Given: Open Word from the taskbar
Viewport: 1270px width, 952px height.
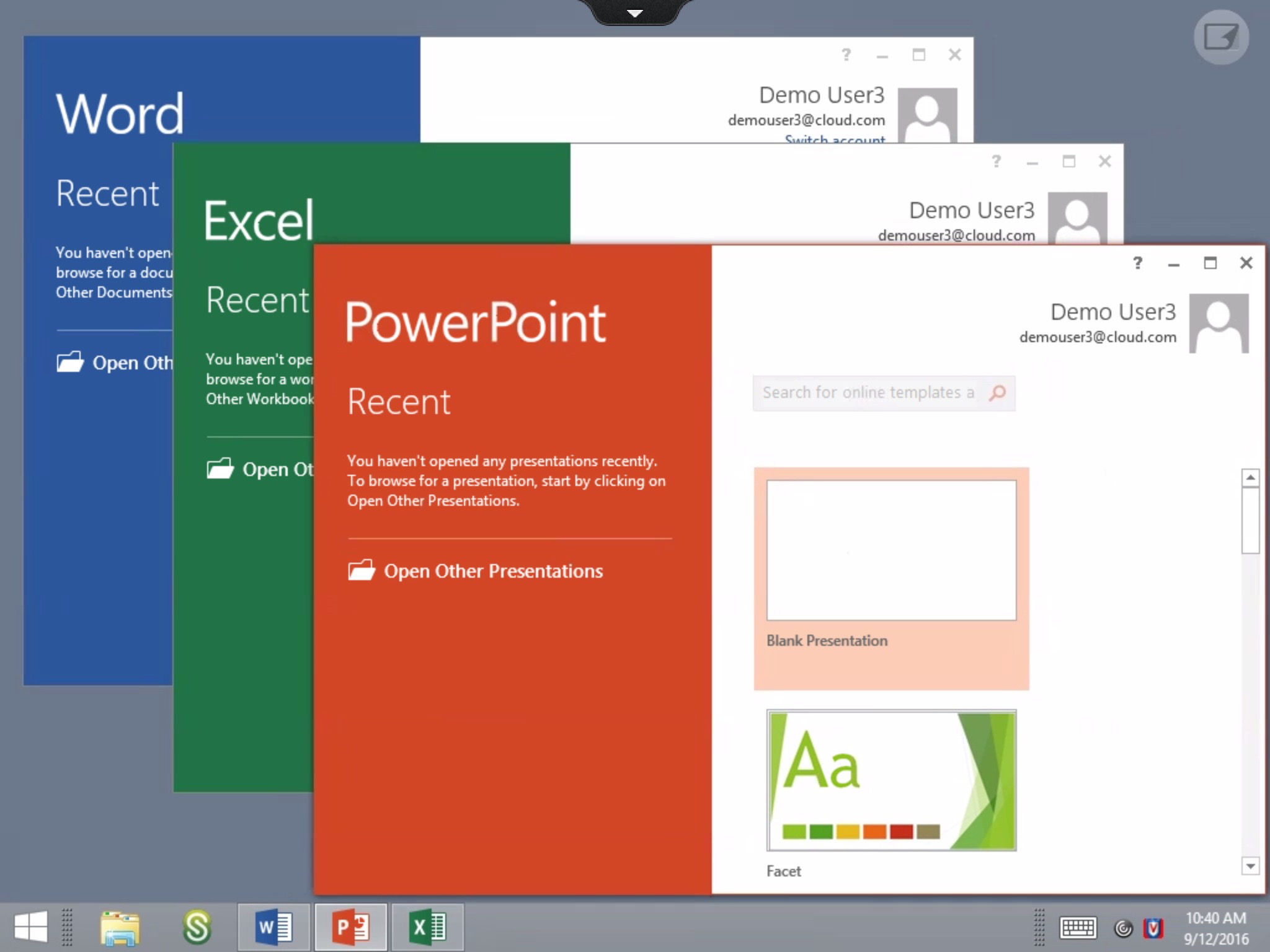Looking at the screenshot, I should tap(273, 927).
